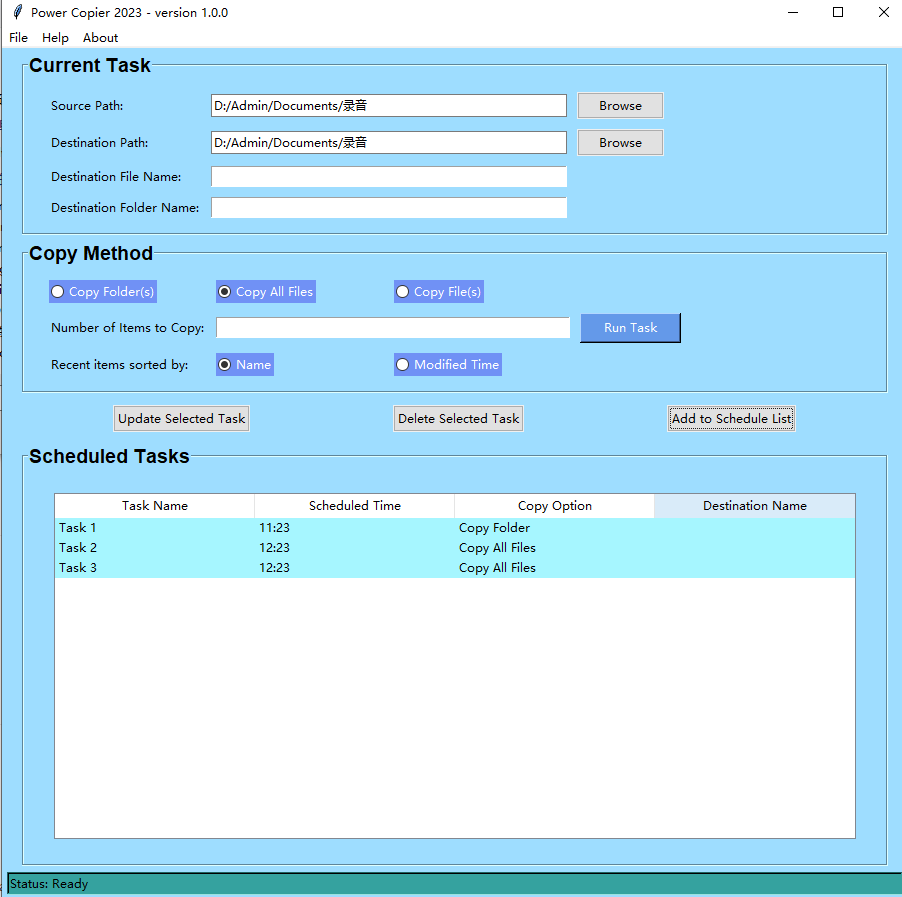Click Delete Selected Task button
Screen dimensions: 902x897
click(x=458, y=418)
